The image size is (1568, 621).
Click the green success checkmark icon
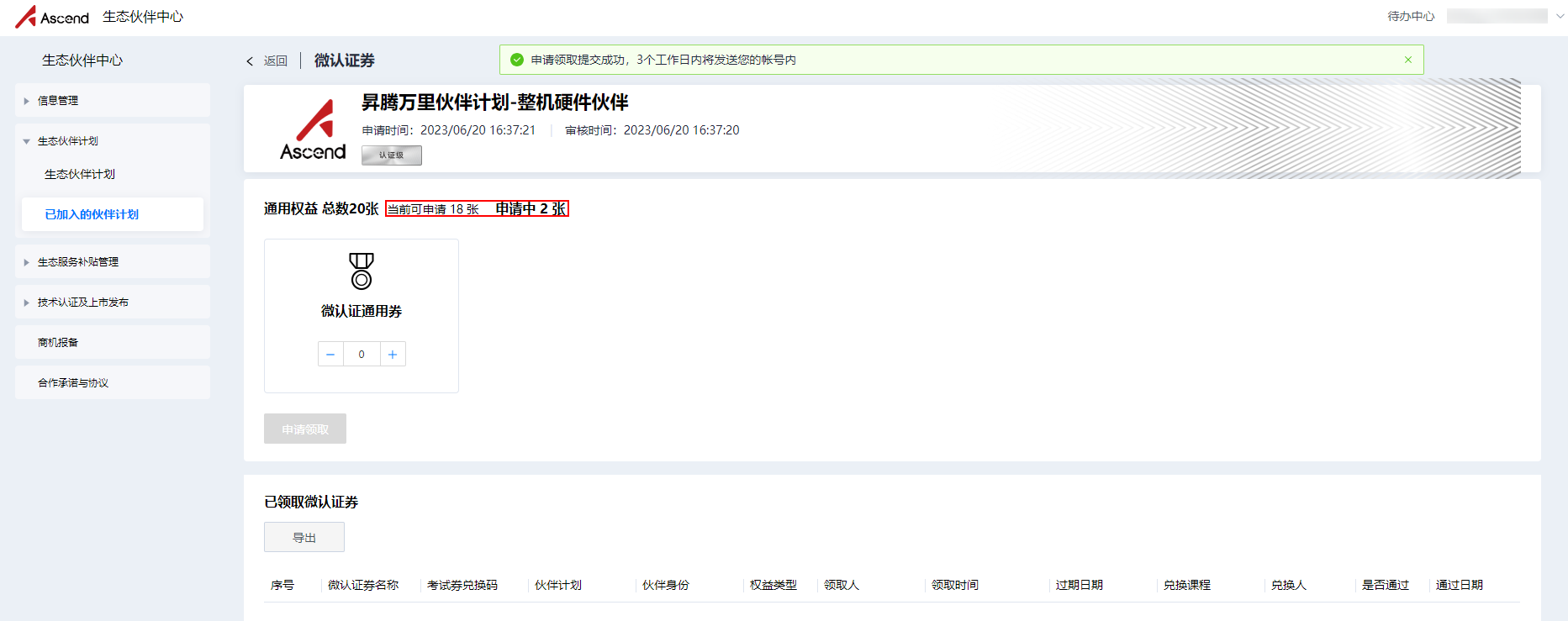[517, 60]
